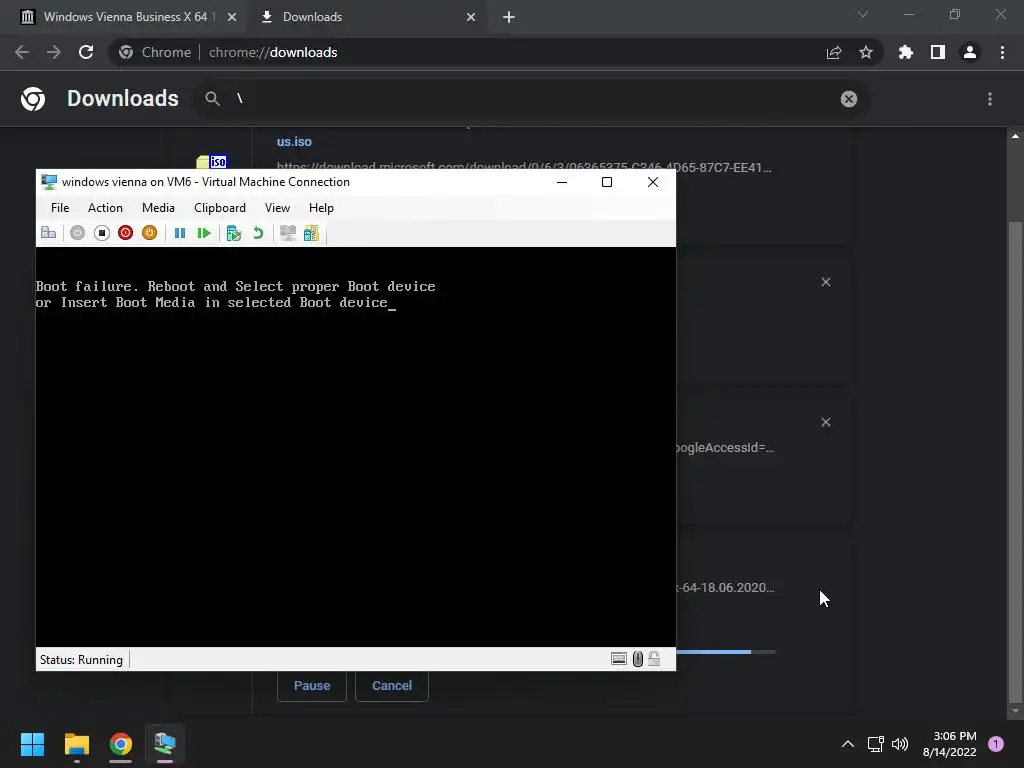Open the Chrome extensions puzzle icon
The height and width of the screenshot is (768, 1024).
pos(905,52)
